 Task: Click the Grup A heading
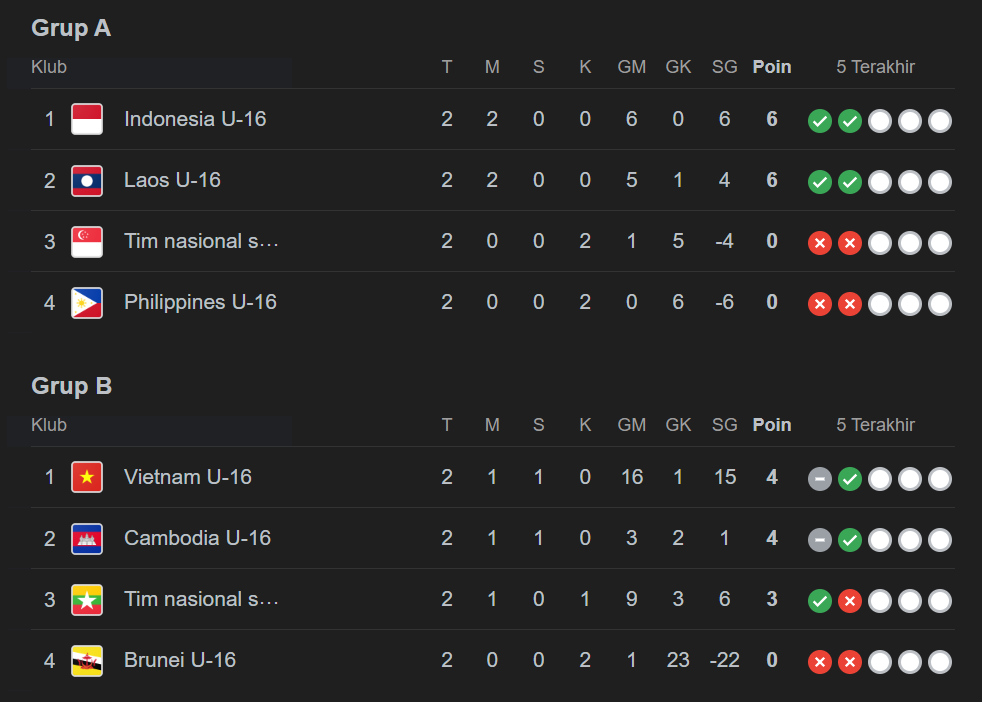pyautogui.click(x=71, y=28)
